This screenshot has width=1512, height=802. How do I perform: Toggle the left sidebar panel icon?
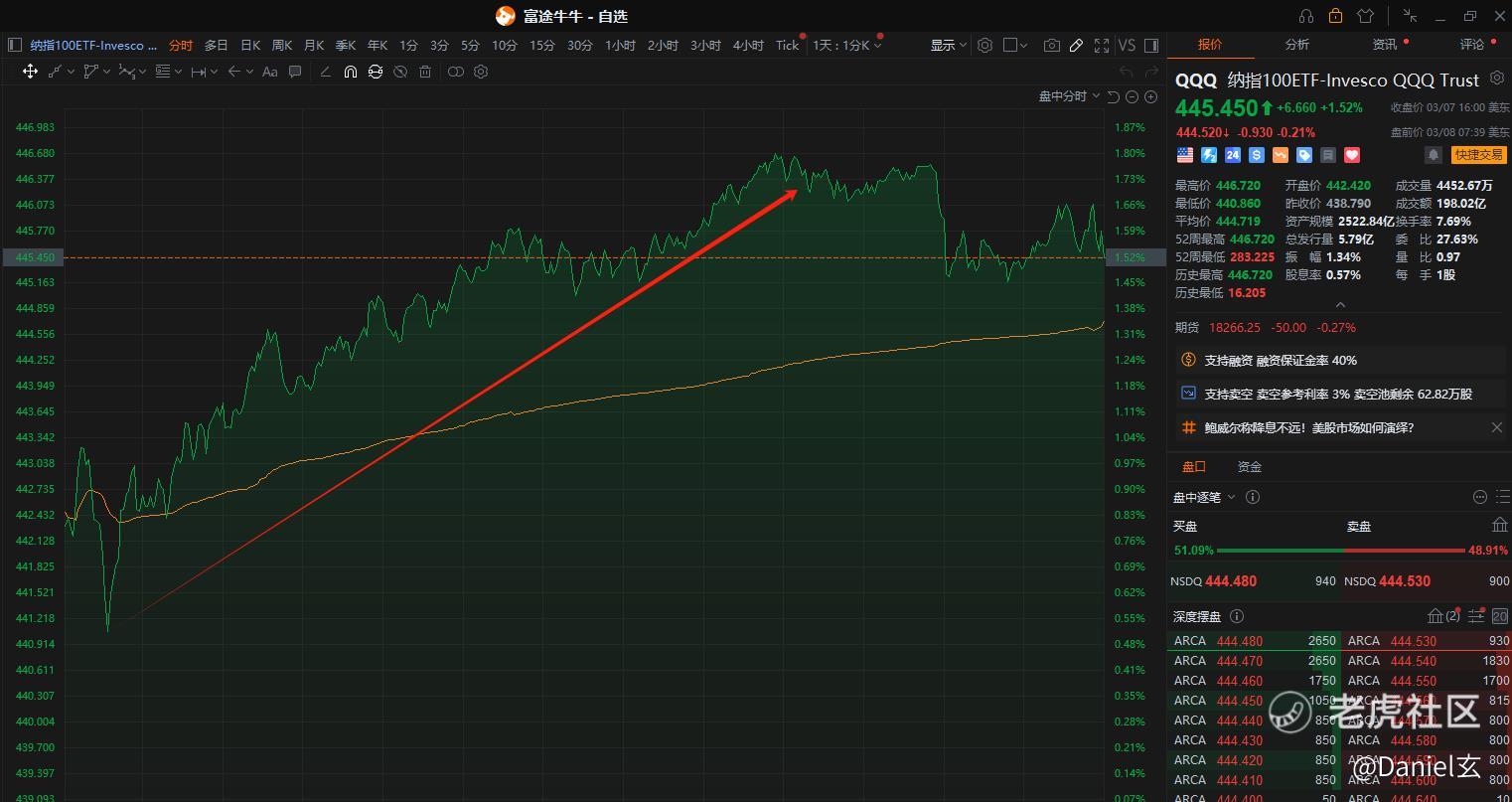15,45
